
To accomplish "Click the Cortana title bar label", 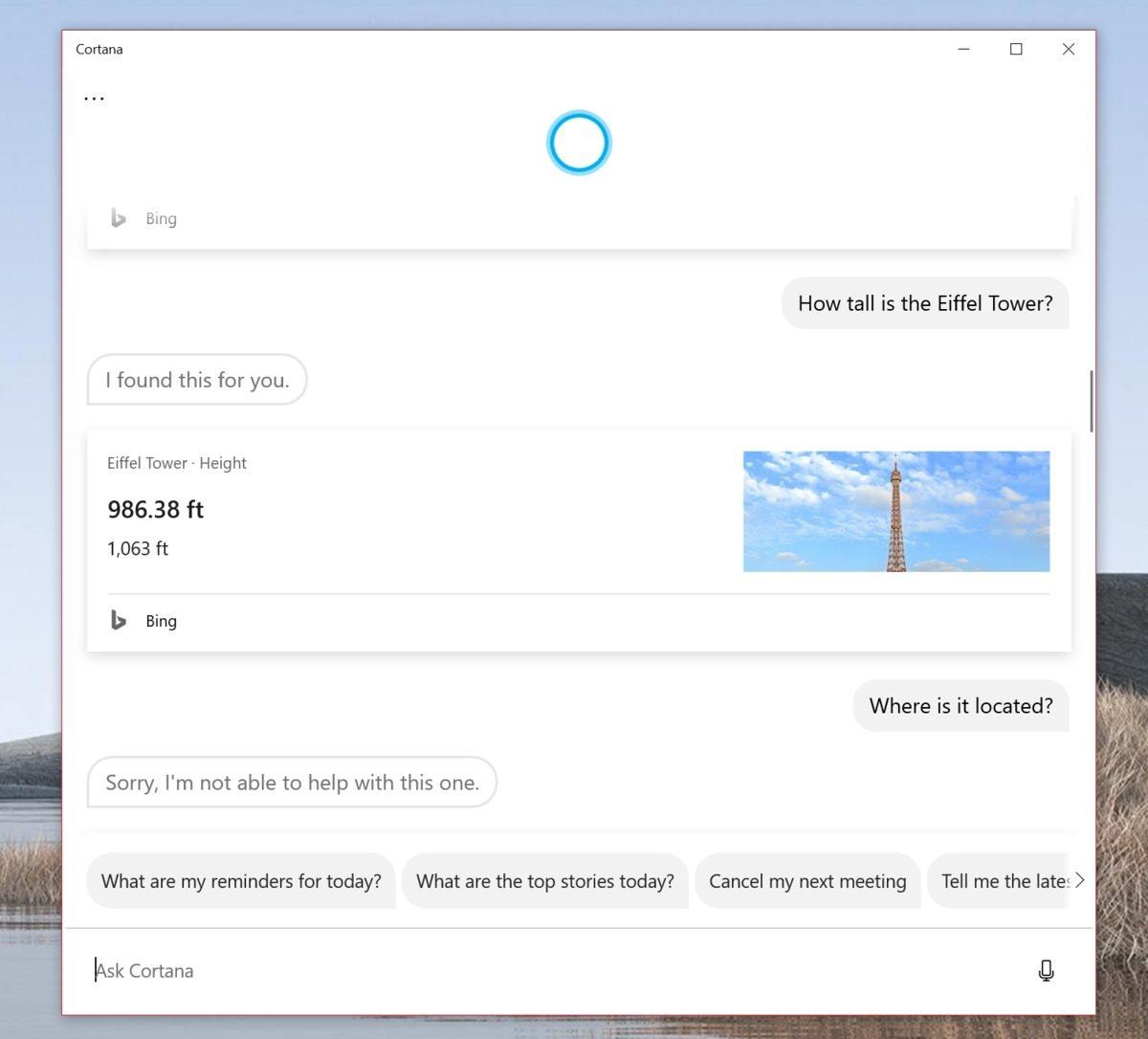I will pyautogui.click(x=99, y=49).
